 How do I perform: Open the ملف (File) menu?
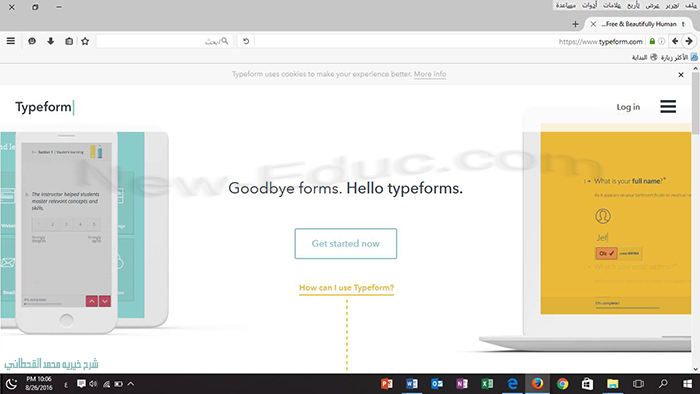[x=691, y=5]
